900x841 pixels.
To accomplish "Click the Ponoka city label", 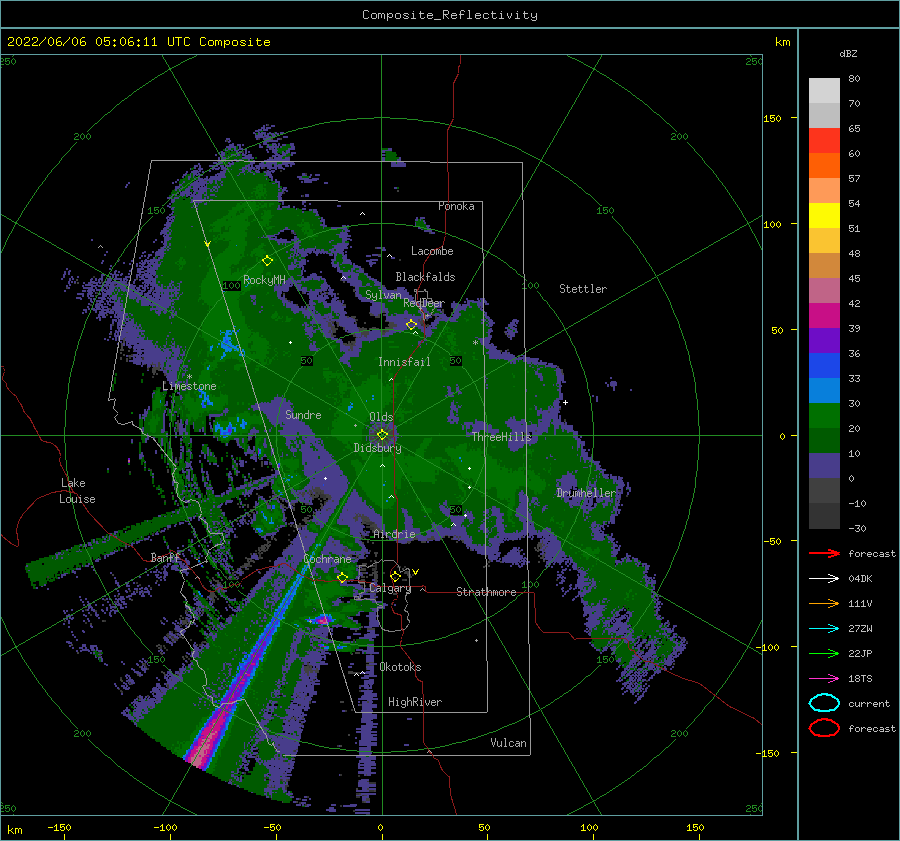I will point(456,206).
